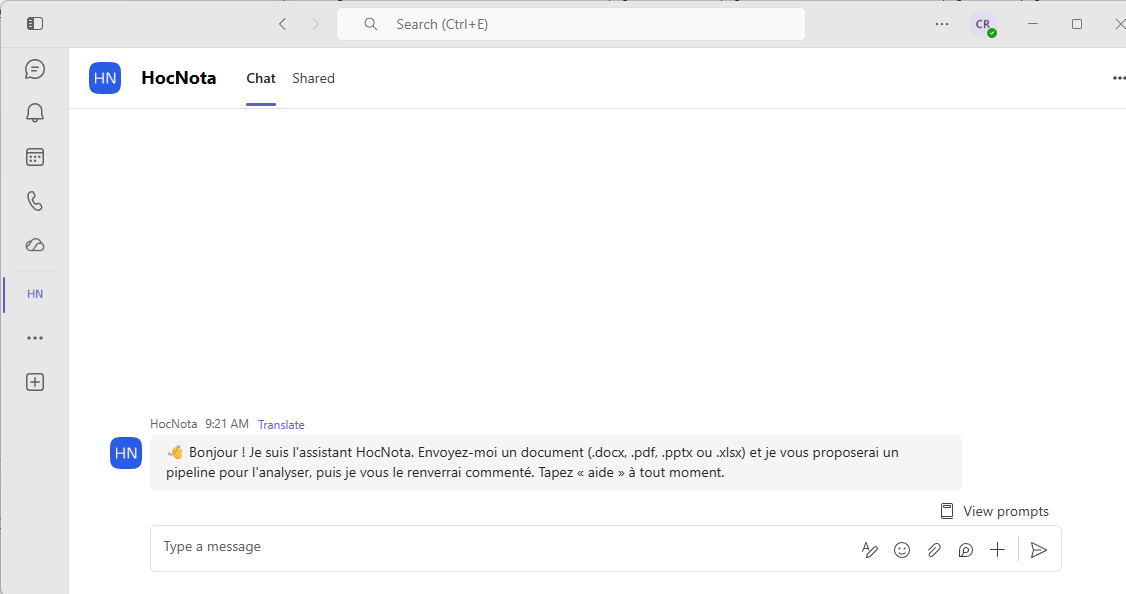The image size is (1126, 594).
Task: Attach a file with the paperclip
Action: tap(934, 550)
